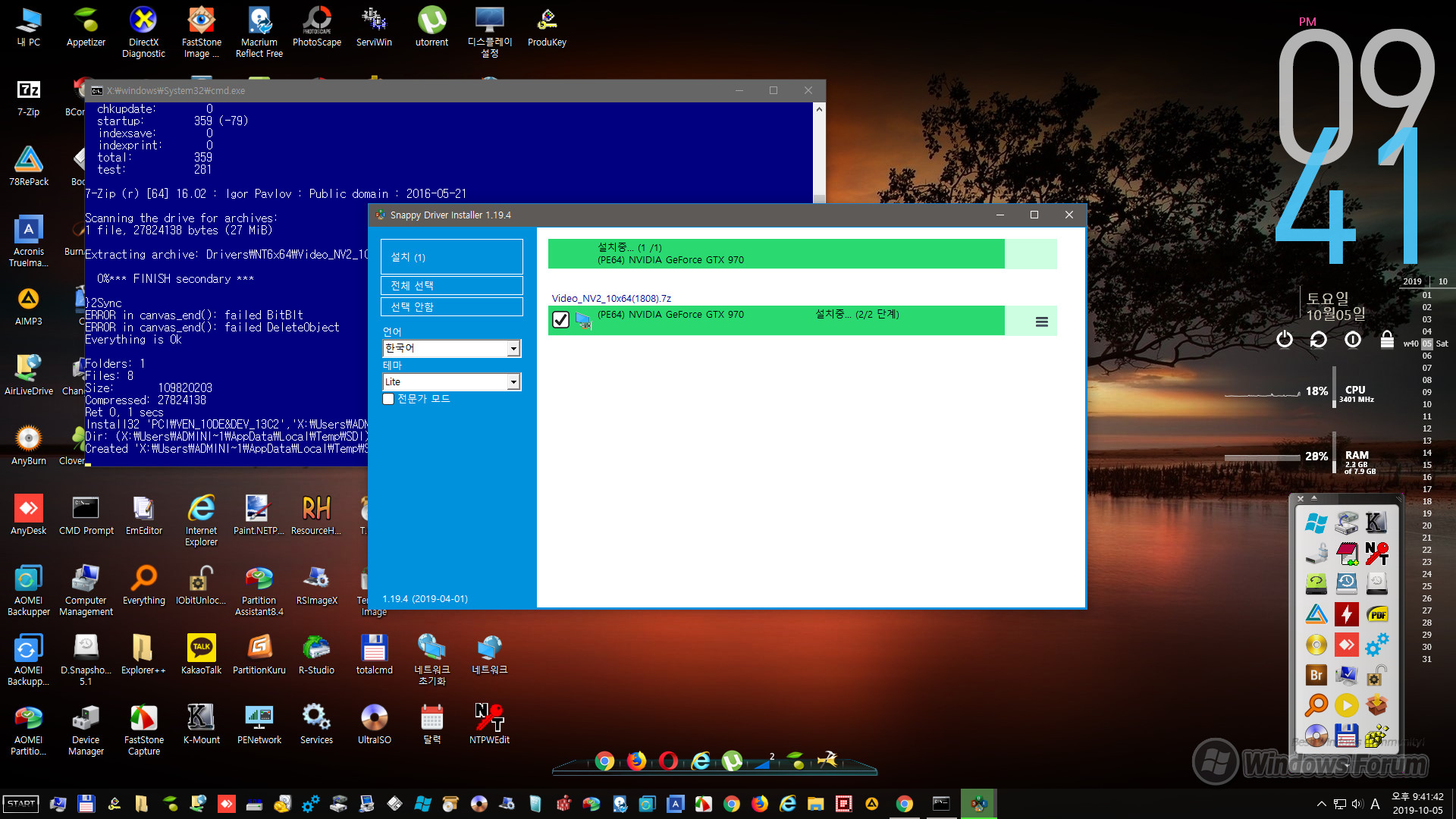Screen dimensions: 1456x819
Task: Click the lock widget icon
Action: [x=1387, y=339]
